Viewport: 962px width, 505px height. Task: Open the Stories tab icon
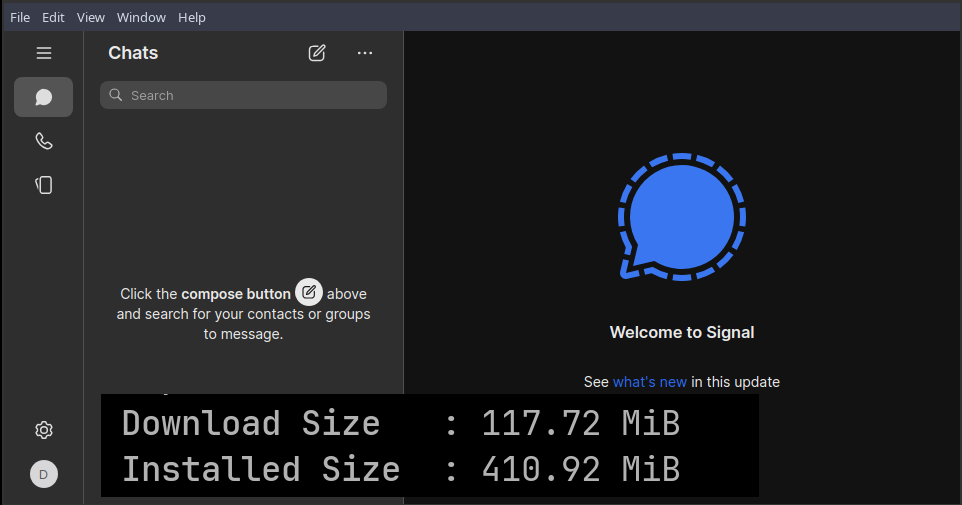coord(43,185)
